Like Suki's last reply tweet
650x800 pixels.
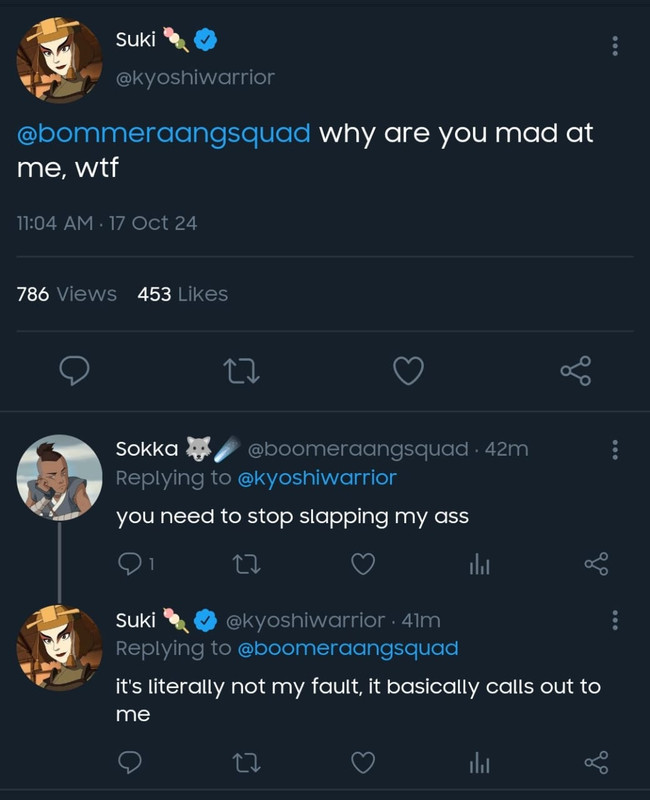(363, 763)
